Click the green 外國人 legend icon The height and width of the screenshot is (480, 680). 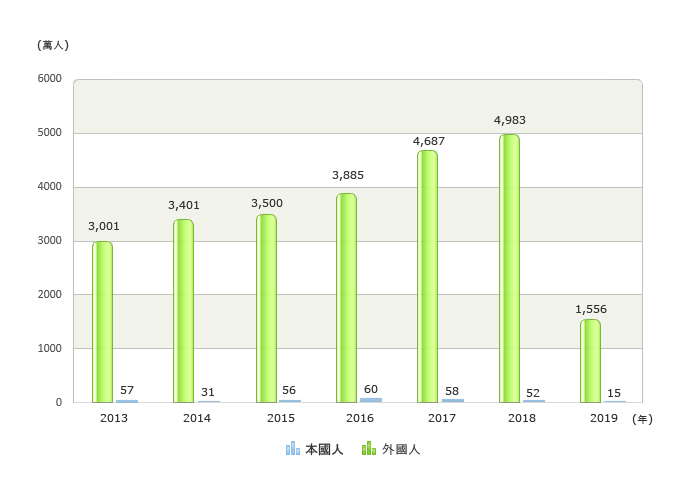pos(369,448)
